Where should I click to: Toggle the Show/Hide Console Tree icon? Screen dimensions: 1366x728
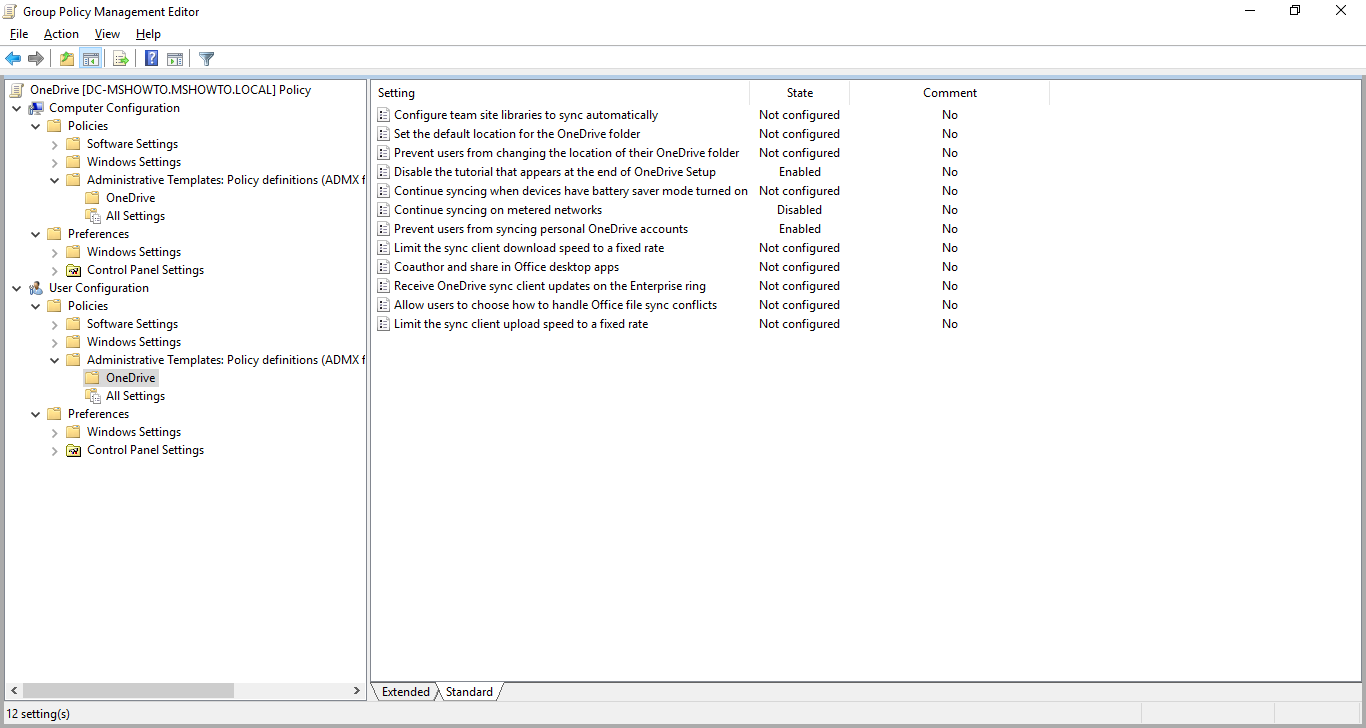[91, 59]
